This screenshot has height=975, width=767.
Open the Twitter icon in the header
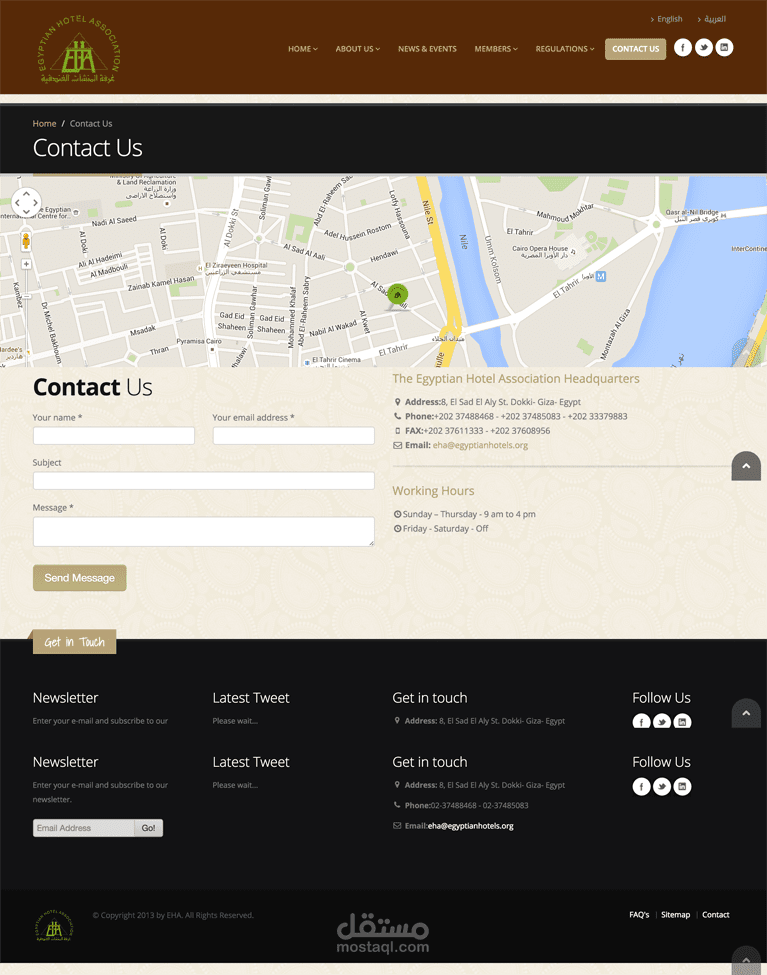coord(704,48)
